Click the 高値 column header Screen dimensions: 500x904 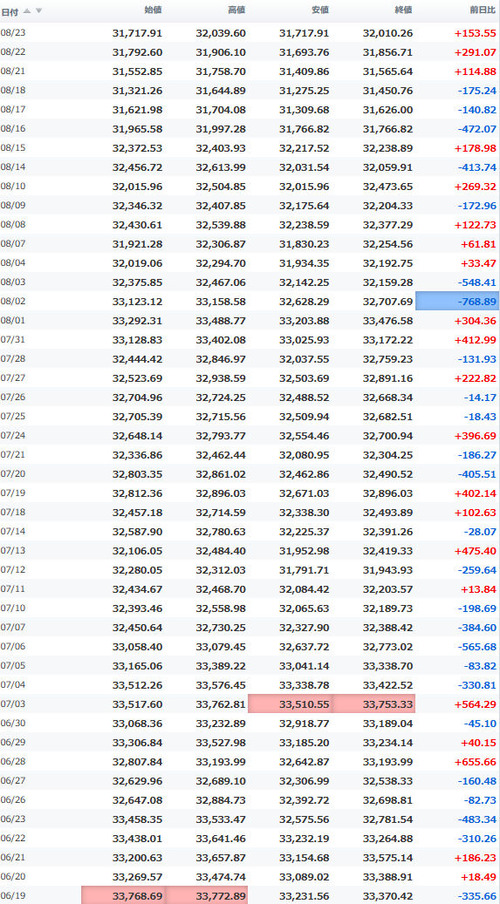(237, 10)
